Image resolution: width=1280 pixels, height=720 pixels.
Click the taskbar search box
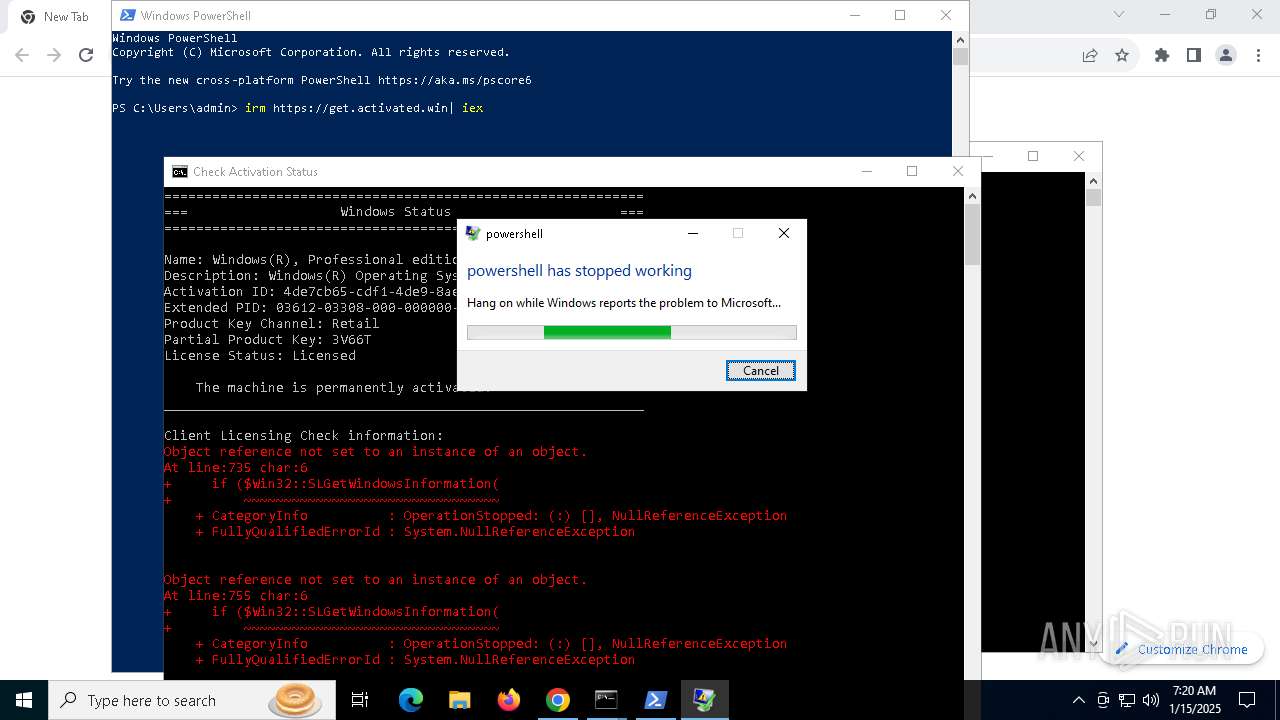pos(192,700)
